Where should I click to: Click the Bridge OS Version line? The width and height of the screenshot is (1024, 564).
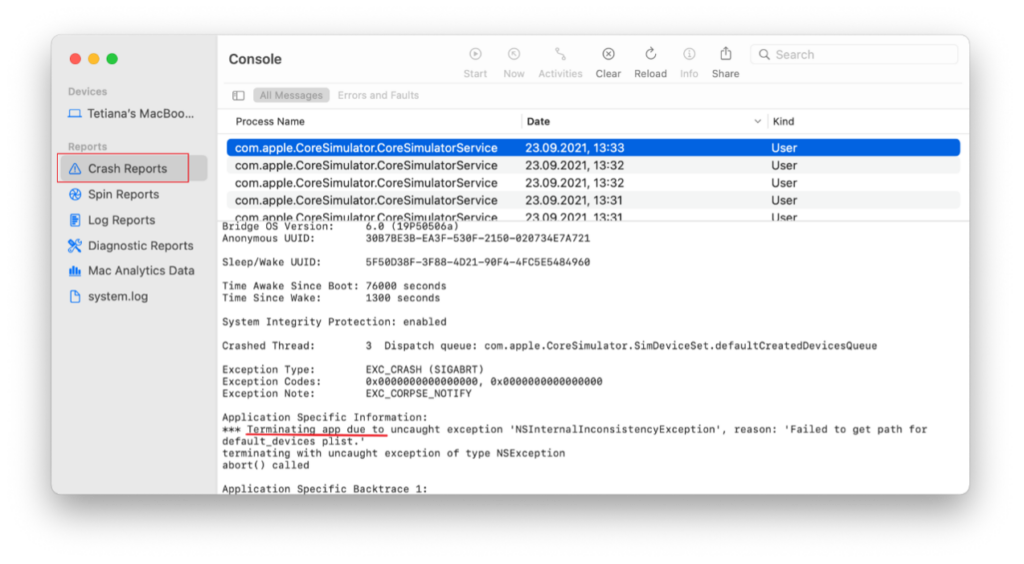[340, 227]
